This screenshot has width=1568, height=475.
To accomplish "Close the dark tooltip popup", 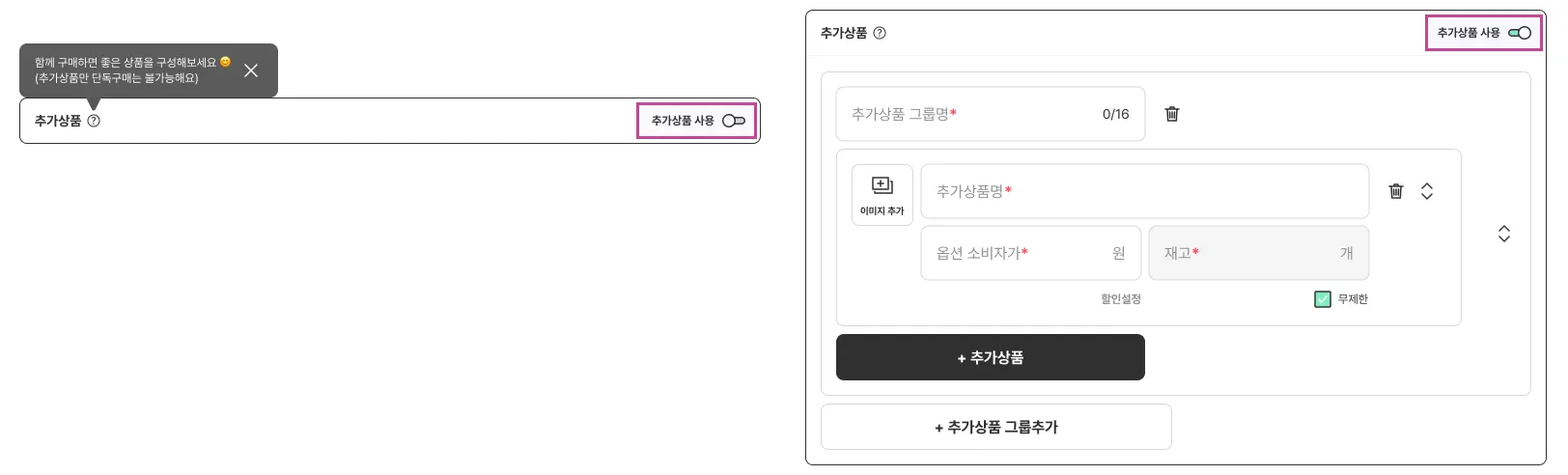I will click(x=251, y=70).
